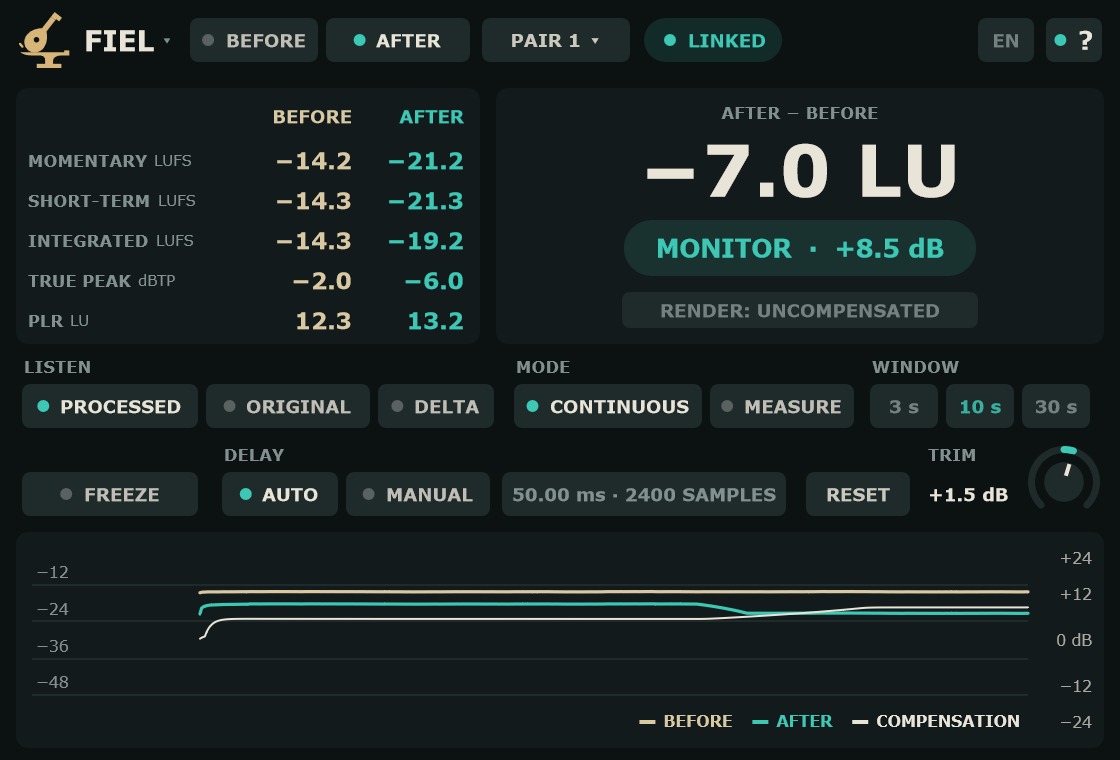This screenshot has height=760, width=1120.
Task: Click the After true peak value -6.0
Action: click(434, 281)
